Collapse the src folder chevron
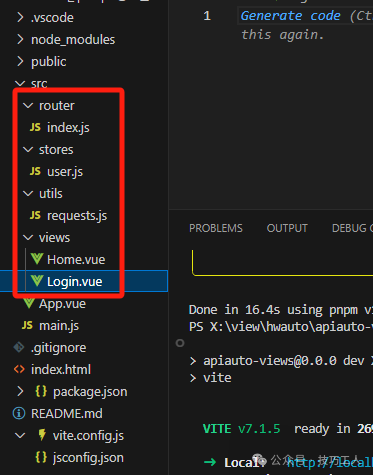This screenshot has height=475, width=373. click(20, 83)
